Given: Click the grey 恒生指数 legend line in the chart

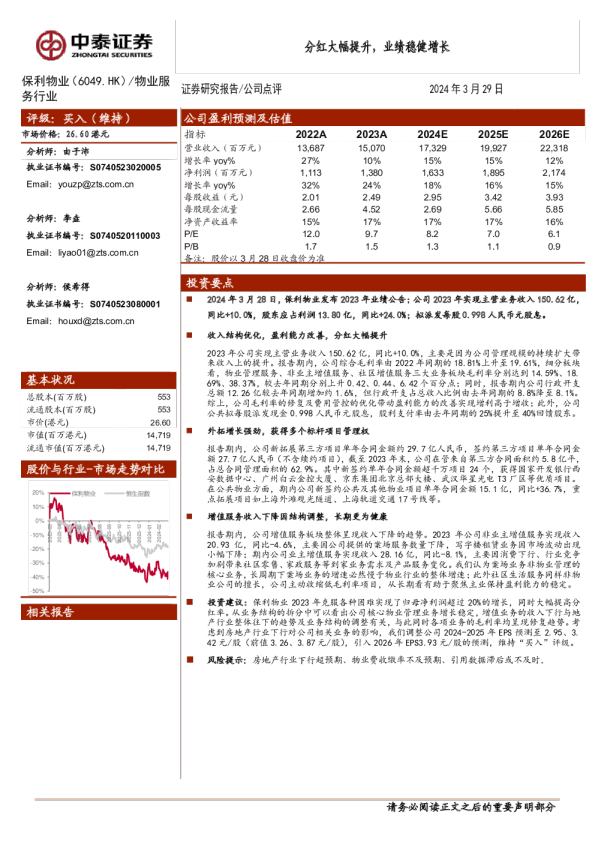Looking at the screenshot, I should [x=114, y=493].
